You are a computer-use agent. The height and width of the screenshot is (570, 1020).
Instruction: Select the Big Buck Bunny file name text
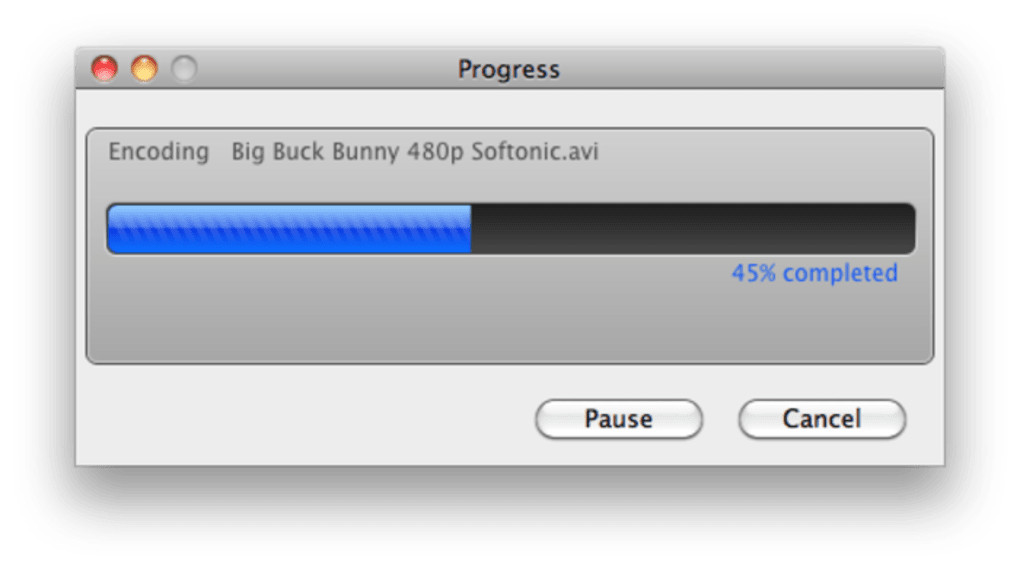pyautogui.click(x=315, y=152)
